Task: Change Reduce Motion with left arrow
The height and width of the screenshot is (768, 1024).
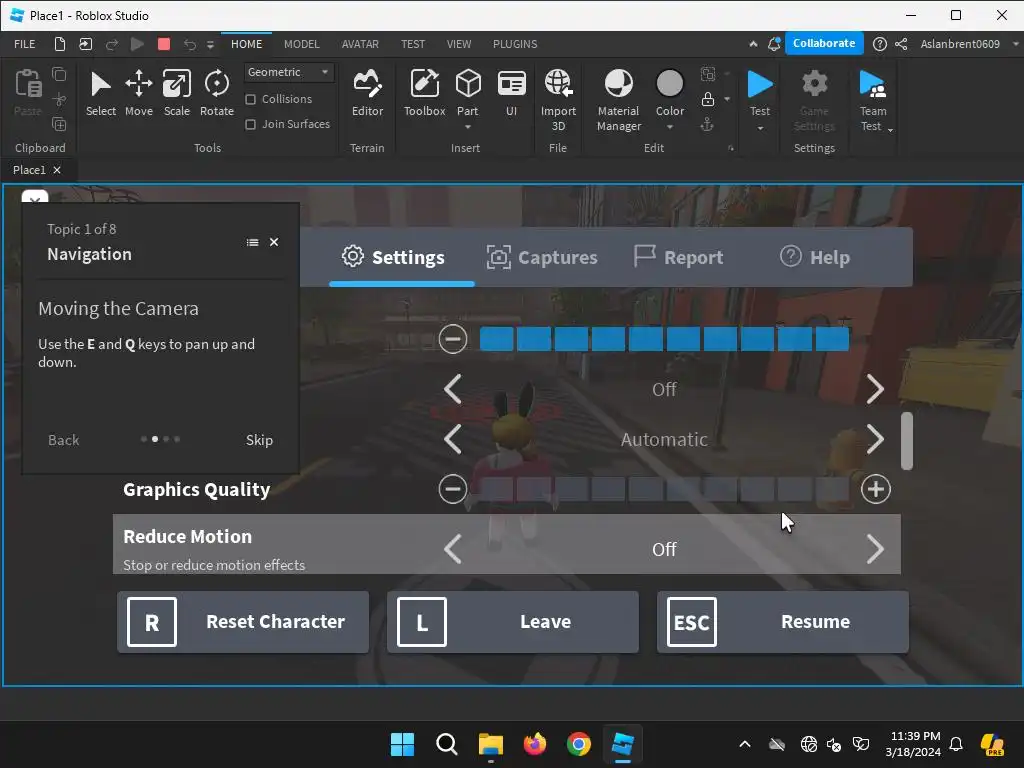Action: pyautogui.click(x=453, y=549)
